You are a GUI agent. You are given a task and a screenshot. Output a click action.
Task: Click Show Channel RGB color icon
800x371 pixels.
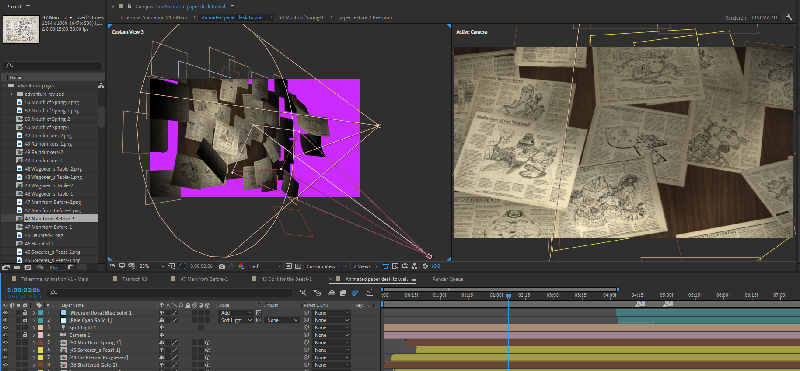click(241, 266)
